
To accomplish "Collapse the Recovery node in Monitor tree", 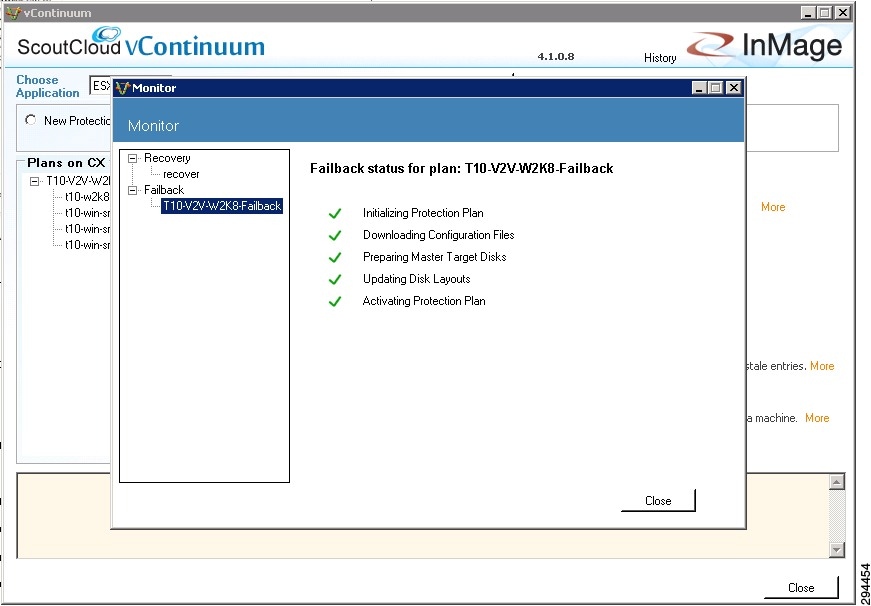I will pyautogui.click(x=132, y=158).
